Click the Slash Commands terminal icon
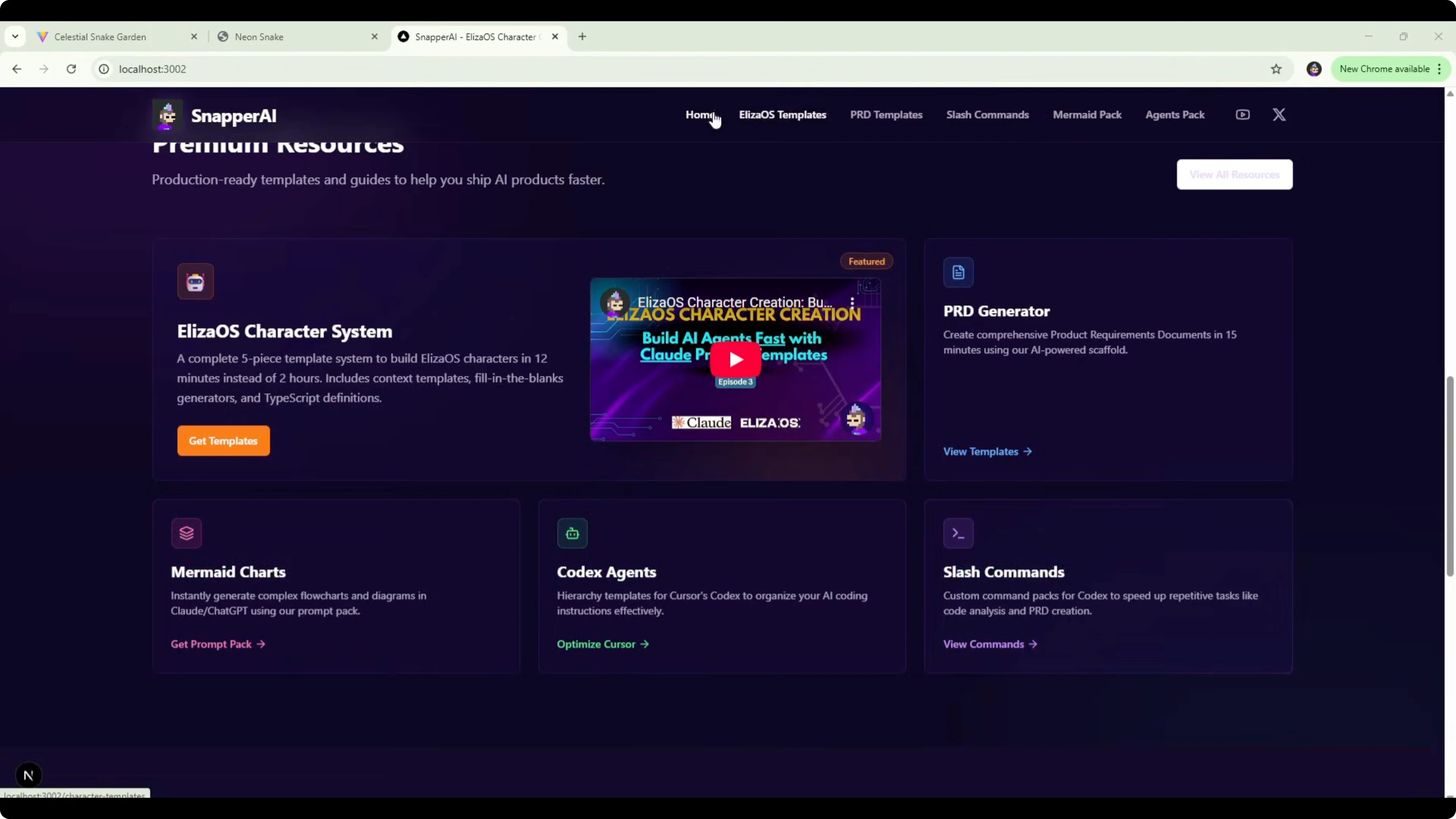The width and height of the screenshot is (1456, 819). (958, 533)
